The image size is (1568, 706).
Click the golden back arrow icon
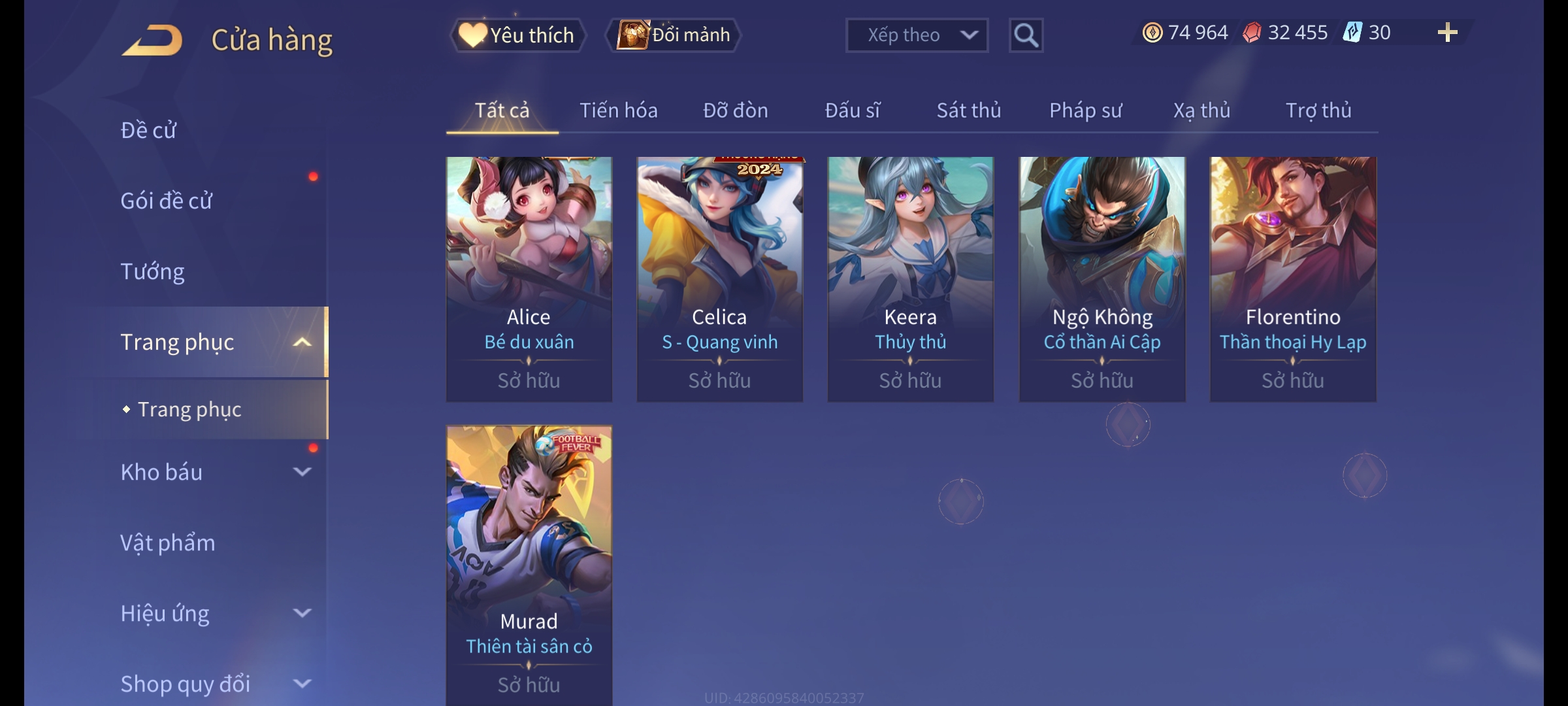(152, 41)
